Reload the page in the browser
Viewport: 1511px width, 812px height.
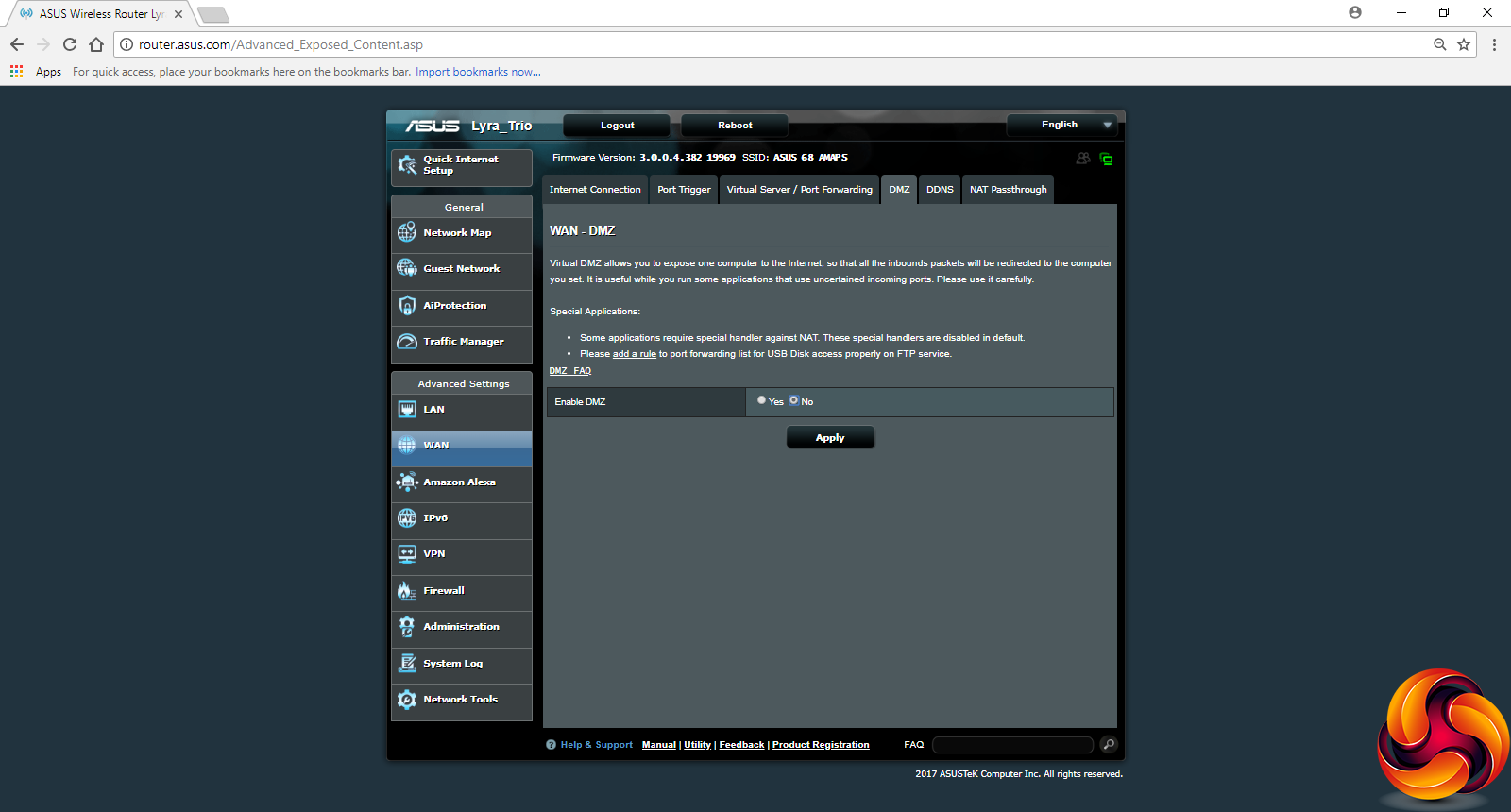(x=70, y=44)
